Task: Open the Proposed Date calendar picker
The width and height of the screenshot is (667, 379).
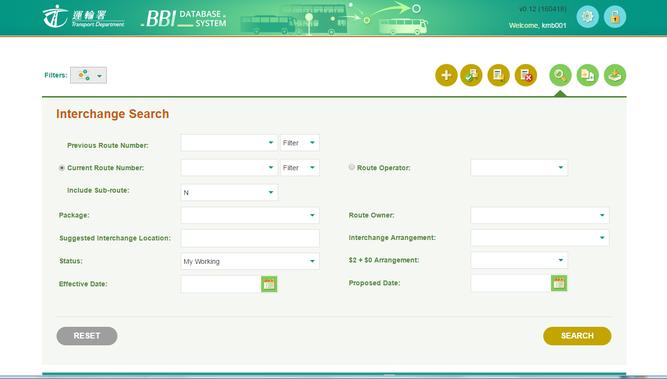Action: [559, 283]
